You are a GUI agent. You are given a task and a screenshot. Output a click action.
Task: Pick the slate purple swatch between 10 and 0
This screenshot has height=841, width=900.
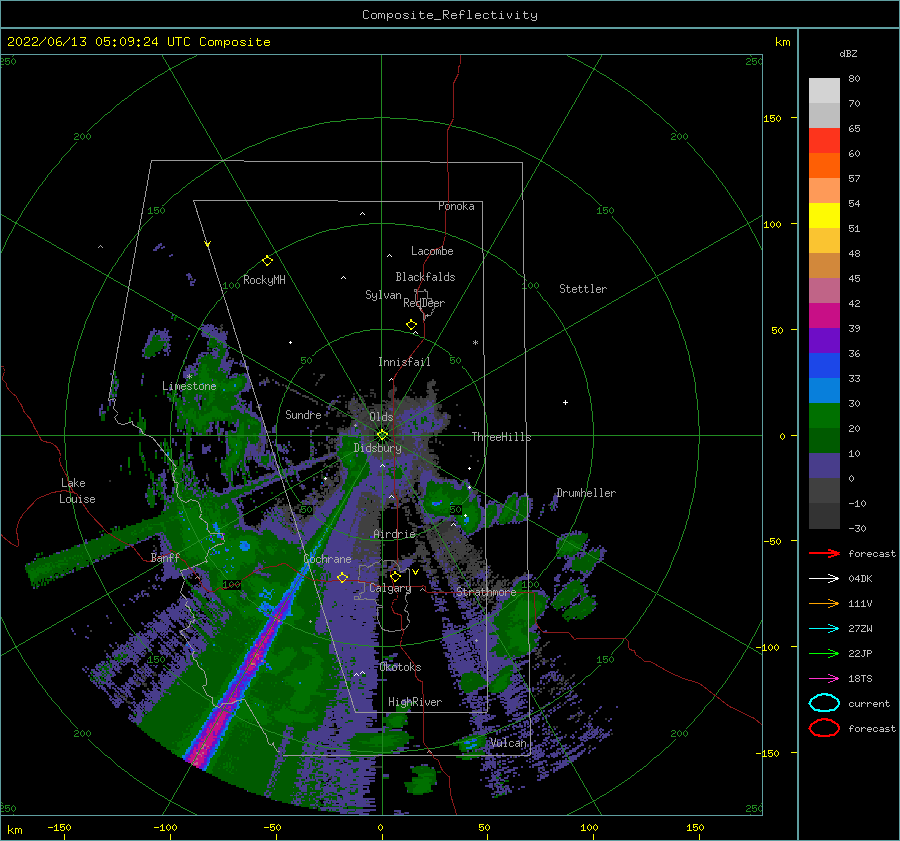click(x=824, y=465)
